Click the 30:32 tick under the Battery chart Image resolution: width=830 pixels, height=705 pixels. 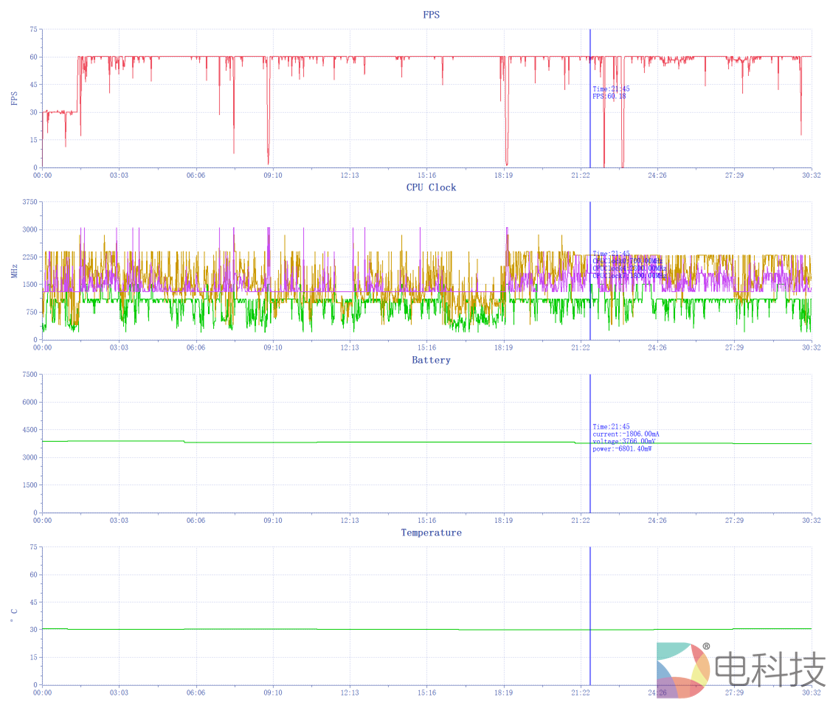811,521
